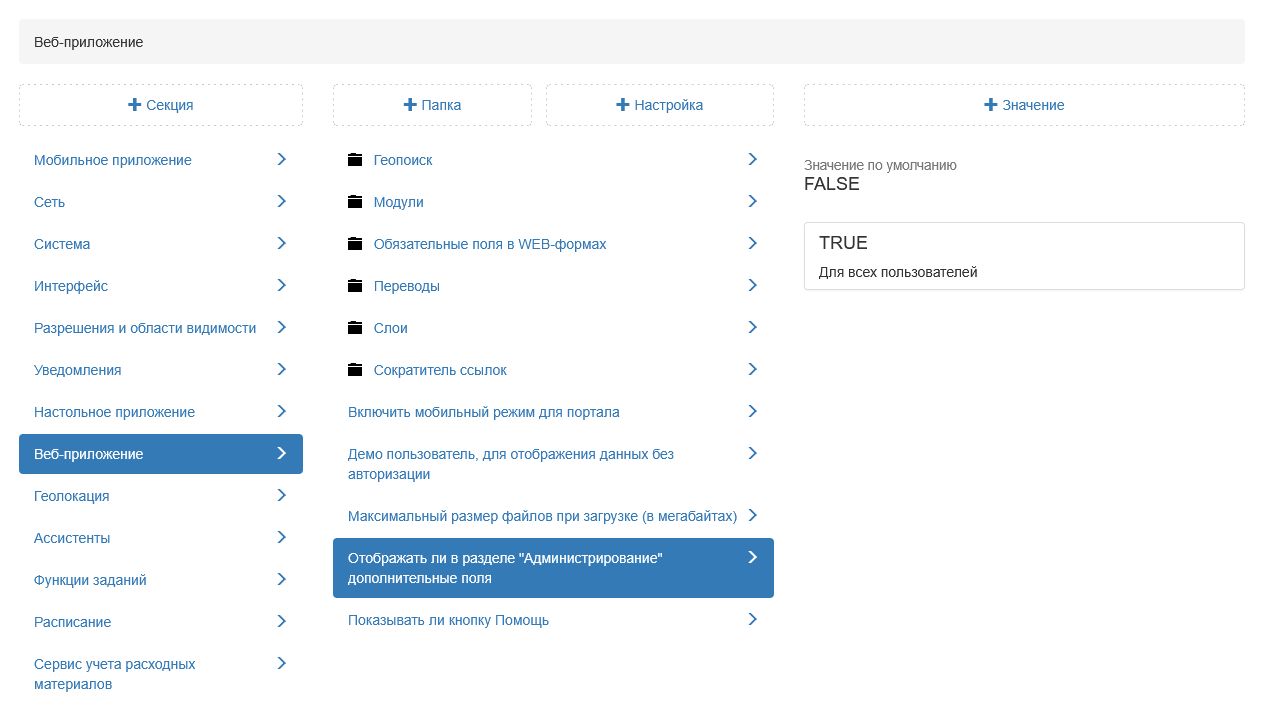Click the folder icon beside Обязательные поля в WEB-формах
The width and height of the screenshot is (1264, 726).
[355, 244]
